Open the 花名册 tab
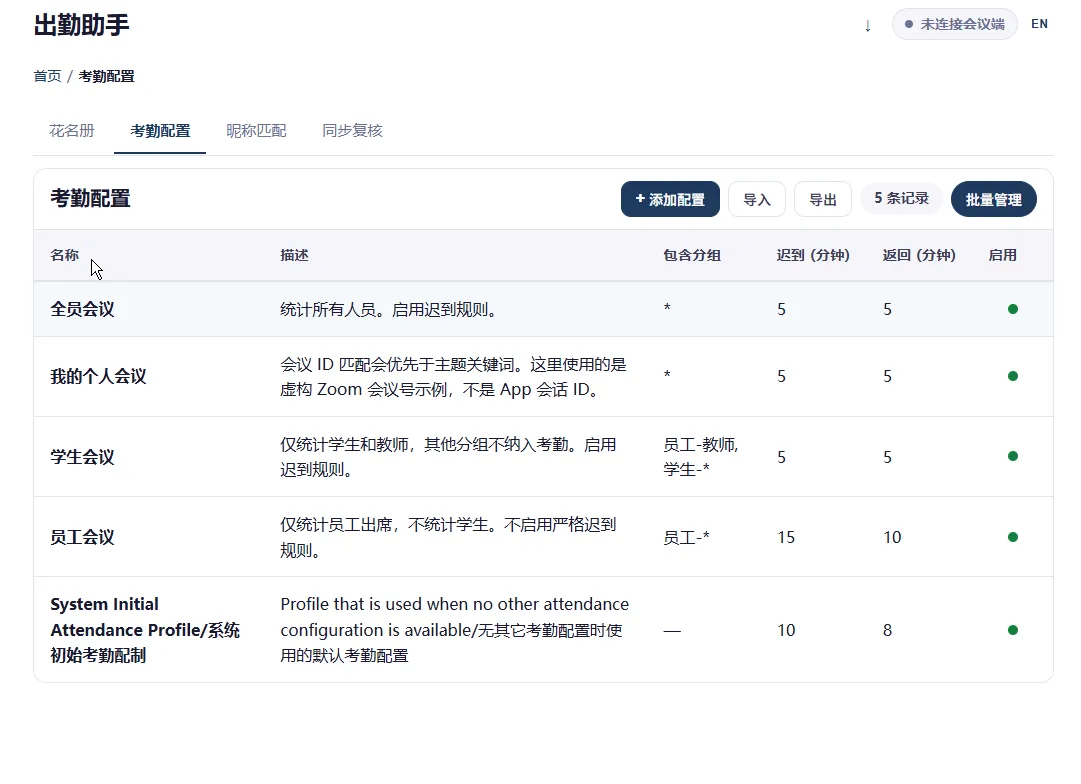Viewport: 1081px width, 784px height. (72, 130)
